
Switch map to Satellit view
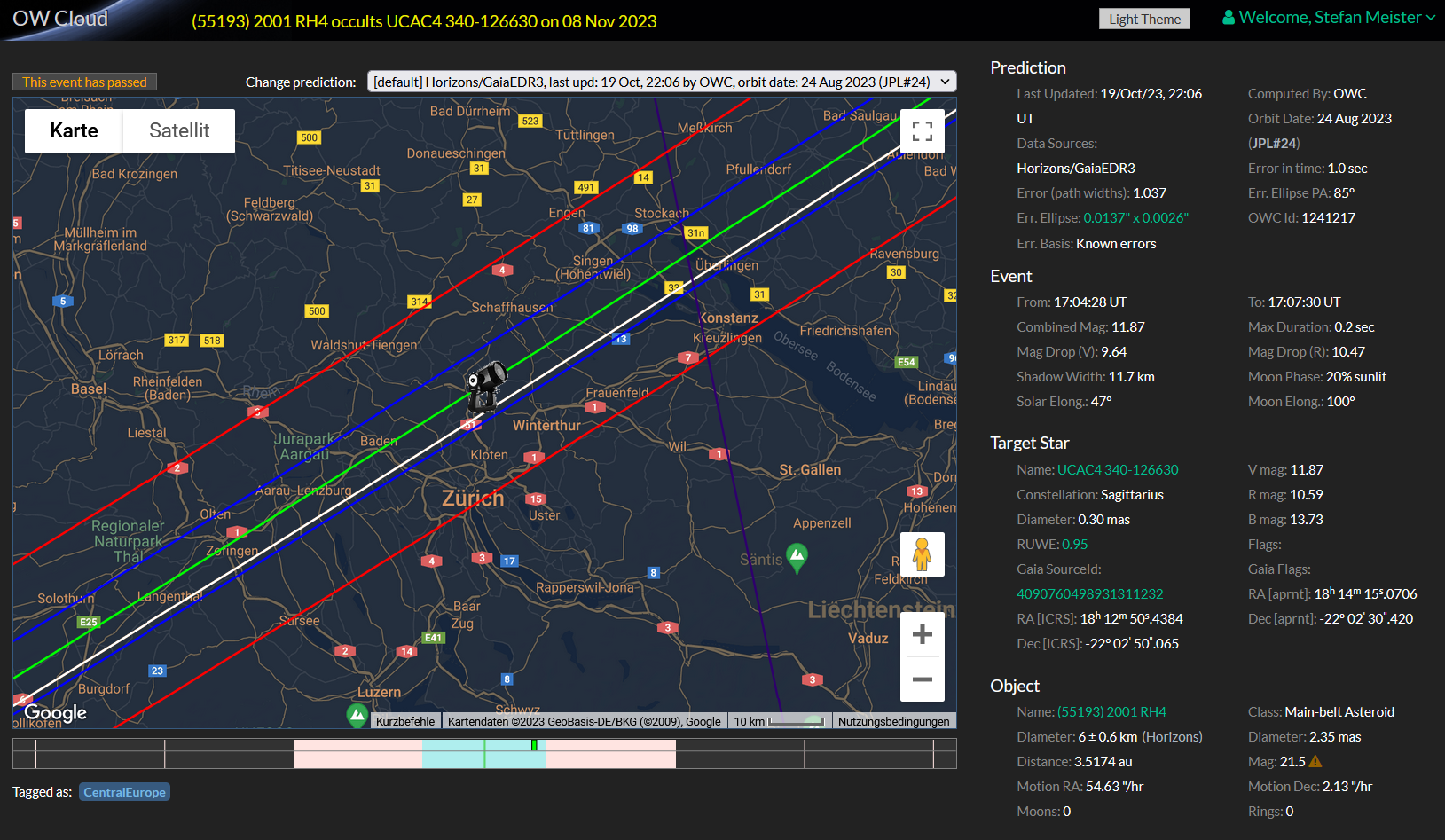tap(179, 131)
